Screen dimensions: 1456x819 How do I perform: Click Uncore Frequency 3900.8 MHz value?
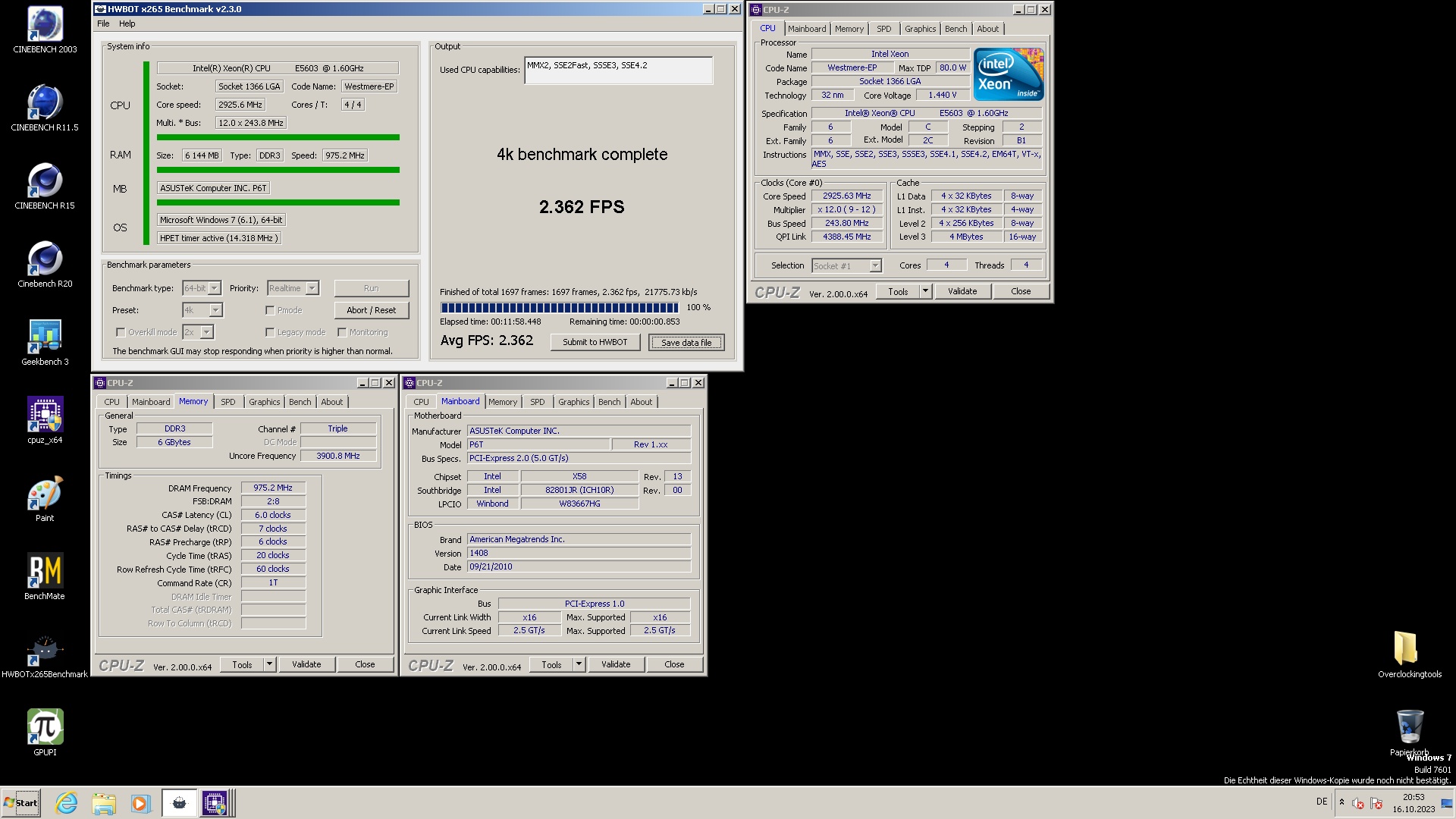(x=338, y=456)
